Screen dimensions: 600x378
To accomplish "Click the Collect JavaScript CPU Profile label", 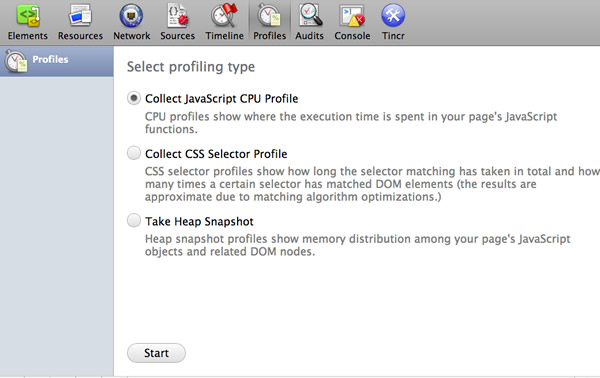I will tap(222, 99).
